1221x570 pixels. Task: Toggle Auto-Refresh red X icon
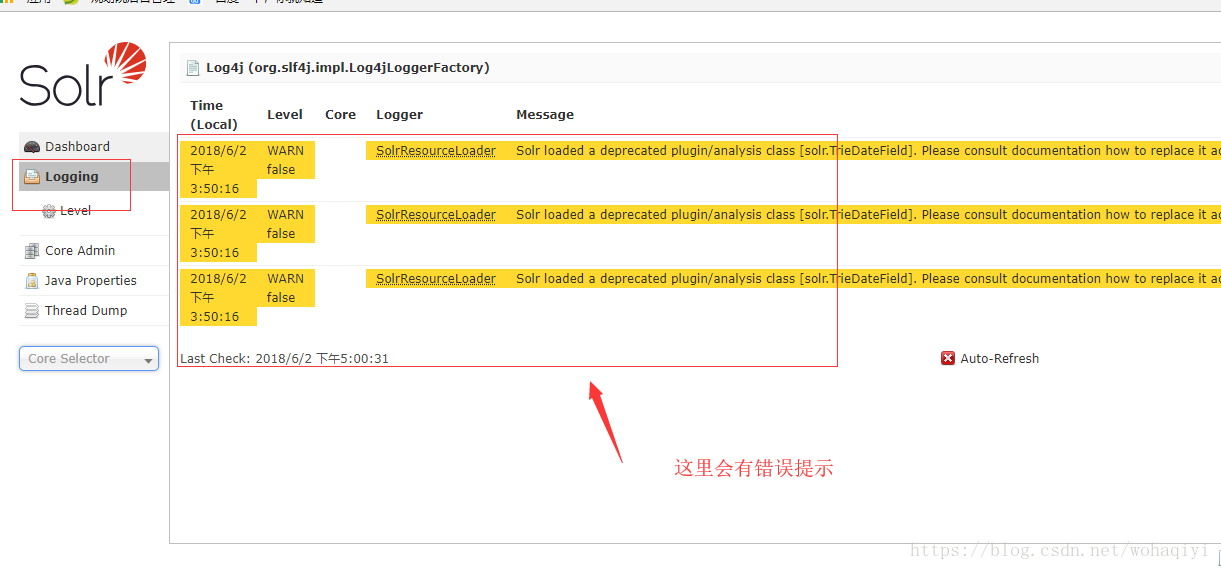[948, 358]
